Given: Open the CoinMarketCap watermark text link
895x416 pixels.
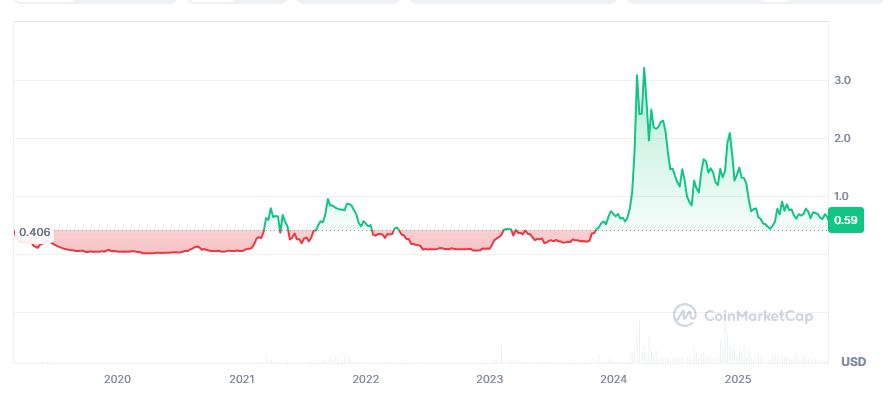Looking at the screenshot, I should click(758, 316).
